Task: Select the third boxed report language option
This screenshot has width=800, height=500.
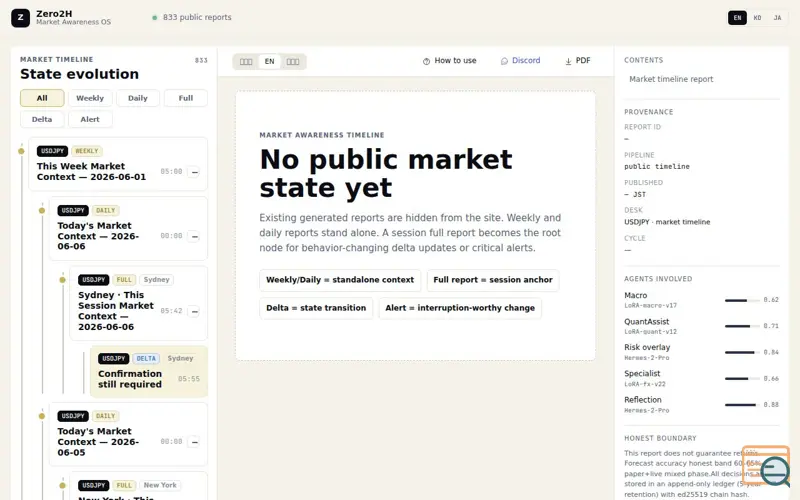Action: [293, 62]
